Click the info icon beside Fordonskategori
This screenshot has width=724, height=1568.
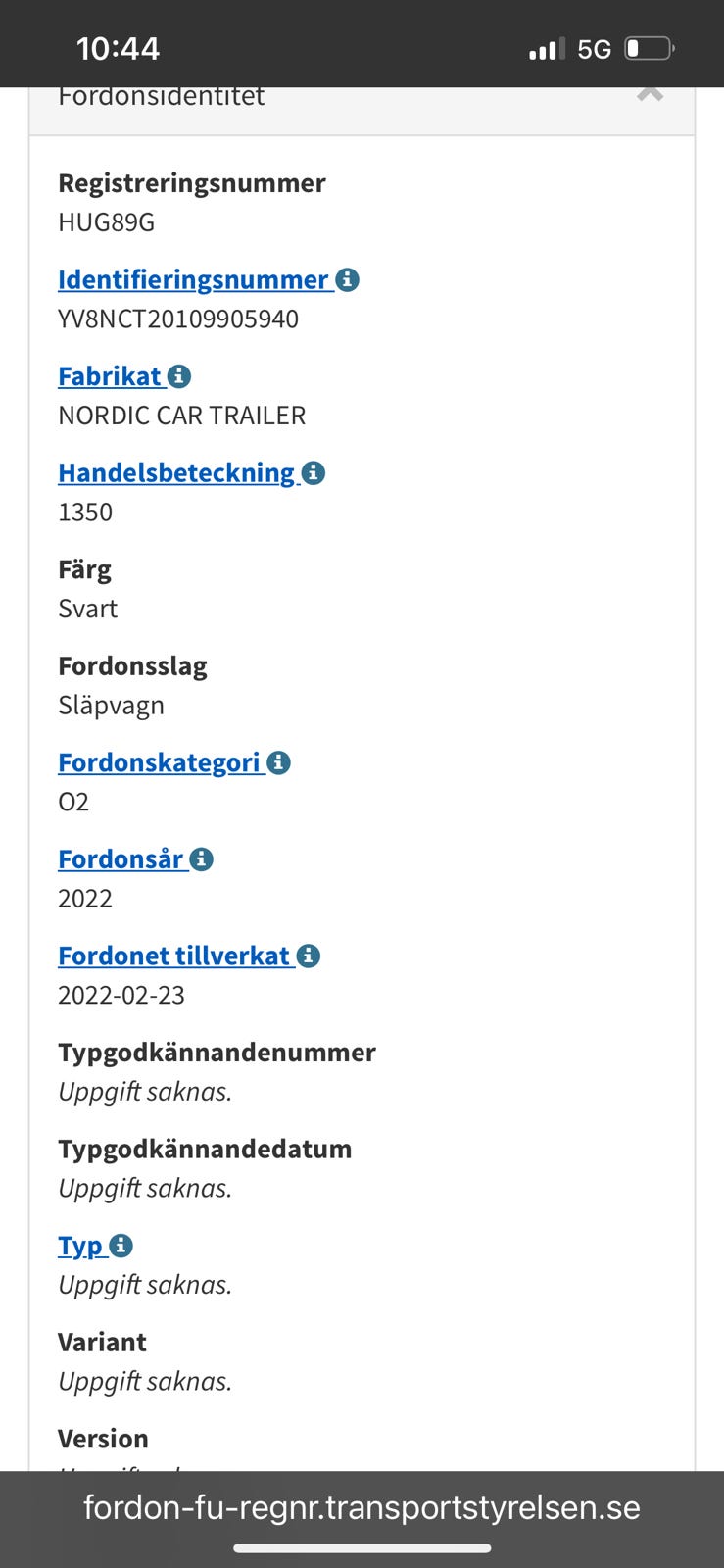[x=278, y=761]
